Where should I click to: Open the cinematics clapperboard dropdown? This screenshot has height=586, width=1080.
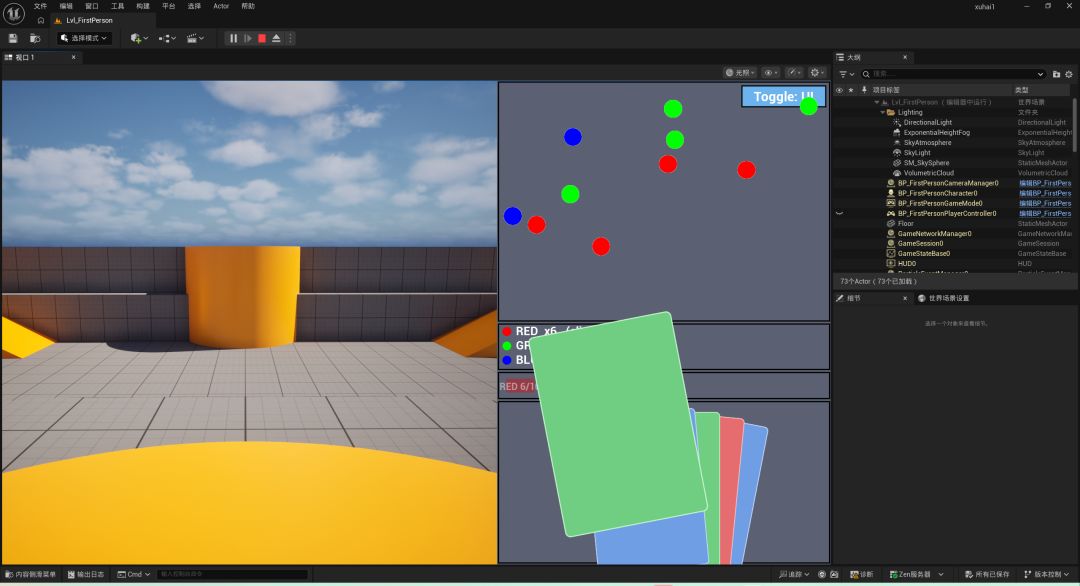pos(196,39)
